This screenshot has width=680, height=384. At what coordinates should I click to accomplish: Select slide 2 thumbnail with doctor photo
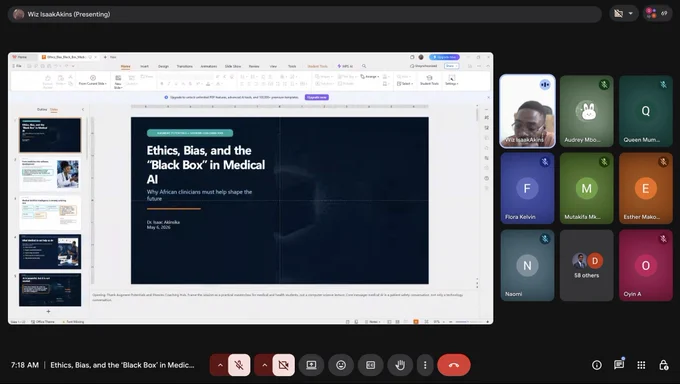click(50, 174)
